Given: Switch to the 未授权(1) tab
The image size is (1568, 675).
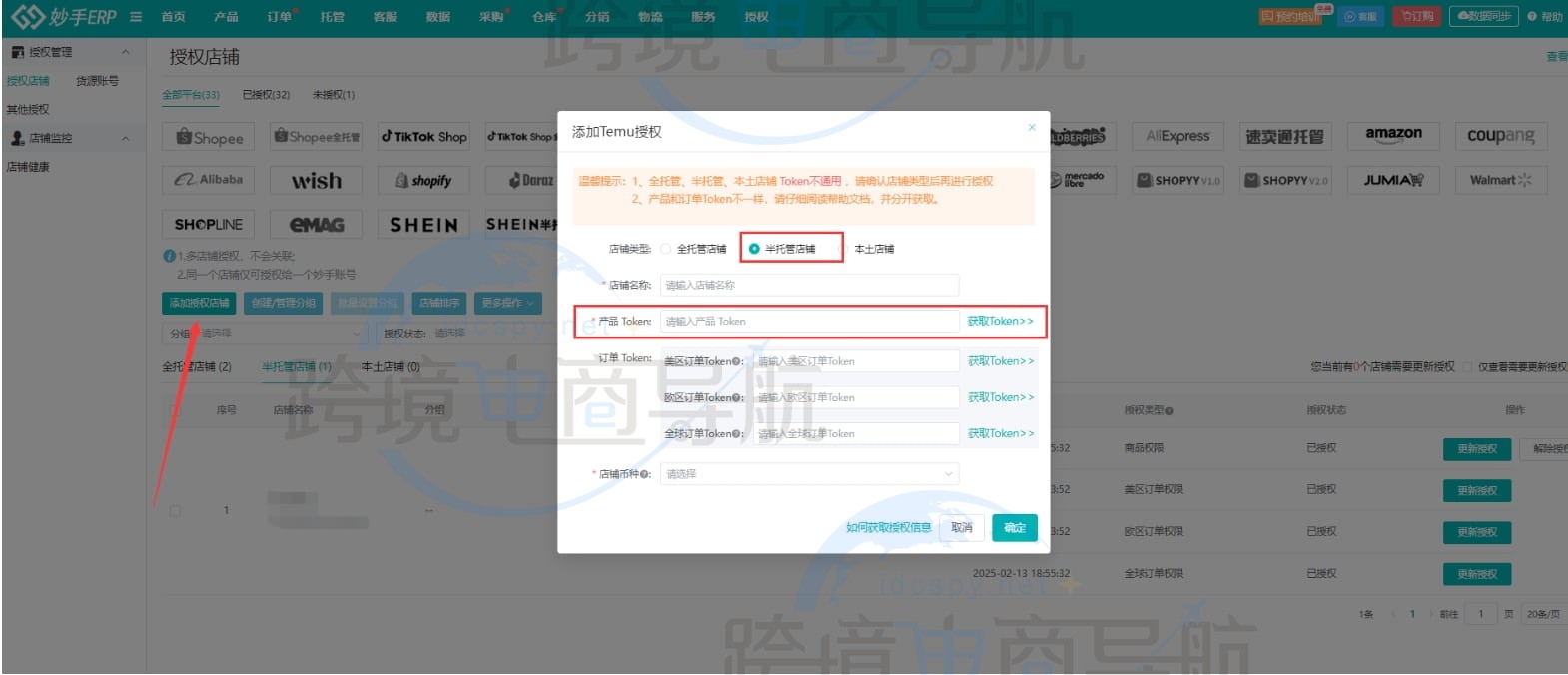Looking at the screenshot, I should (x=333, y=95).
